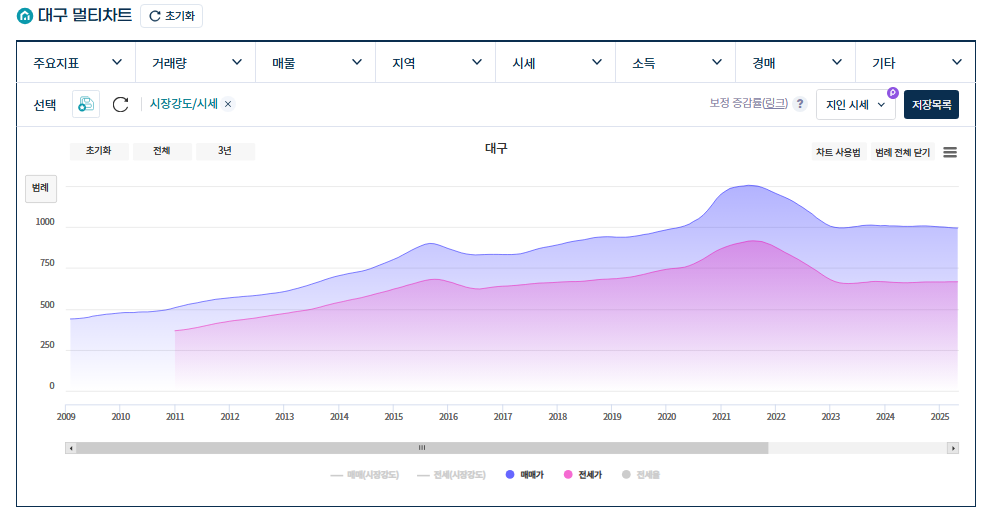Click the home logo icon beside 대구 멀티차트

coord(25,16)
